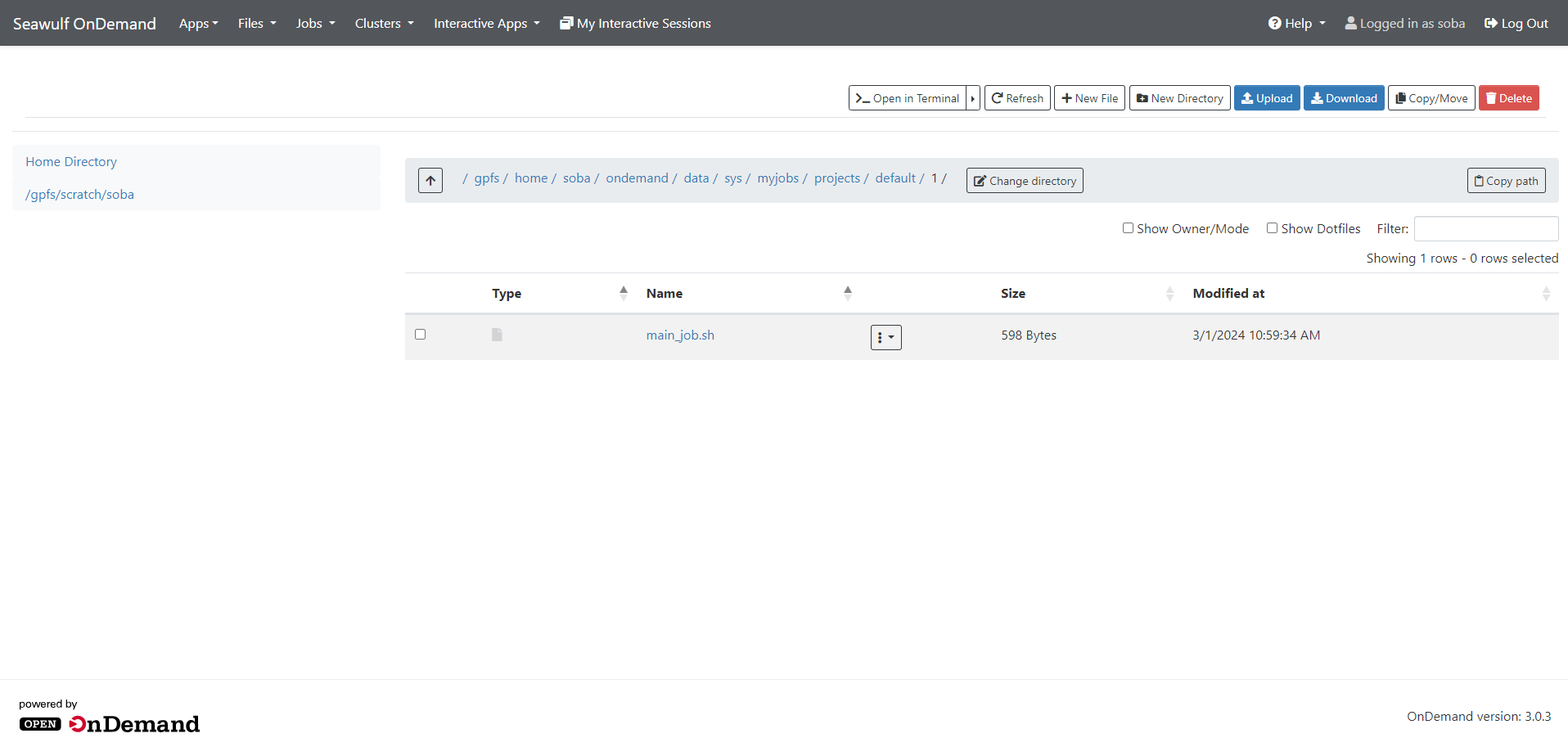This screenshot has width=1568, height=747.
Task: Click the 3/1/2024 10:59:34 AM timestamp
Action: point(1256,335)
